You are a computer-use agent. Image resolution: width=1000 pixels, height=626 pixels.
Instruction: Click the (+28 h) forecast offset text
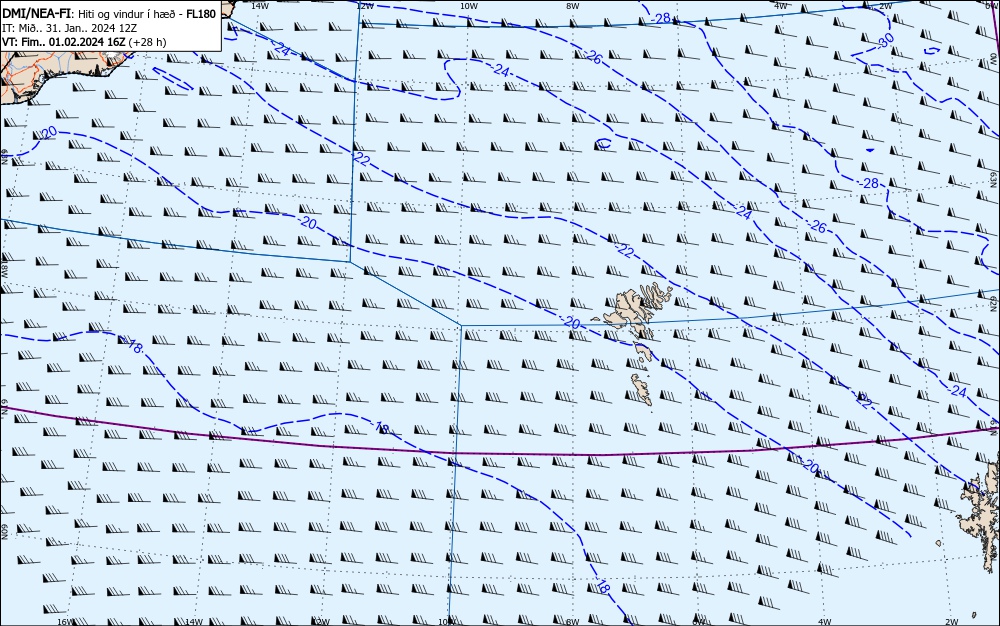tap(147, 42)
